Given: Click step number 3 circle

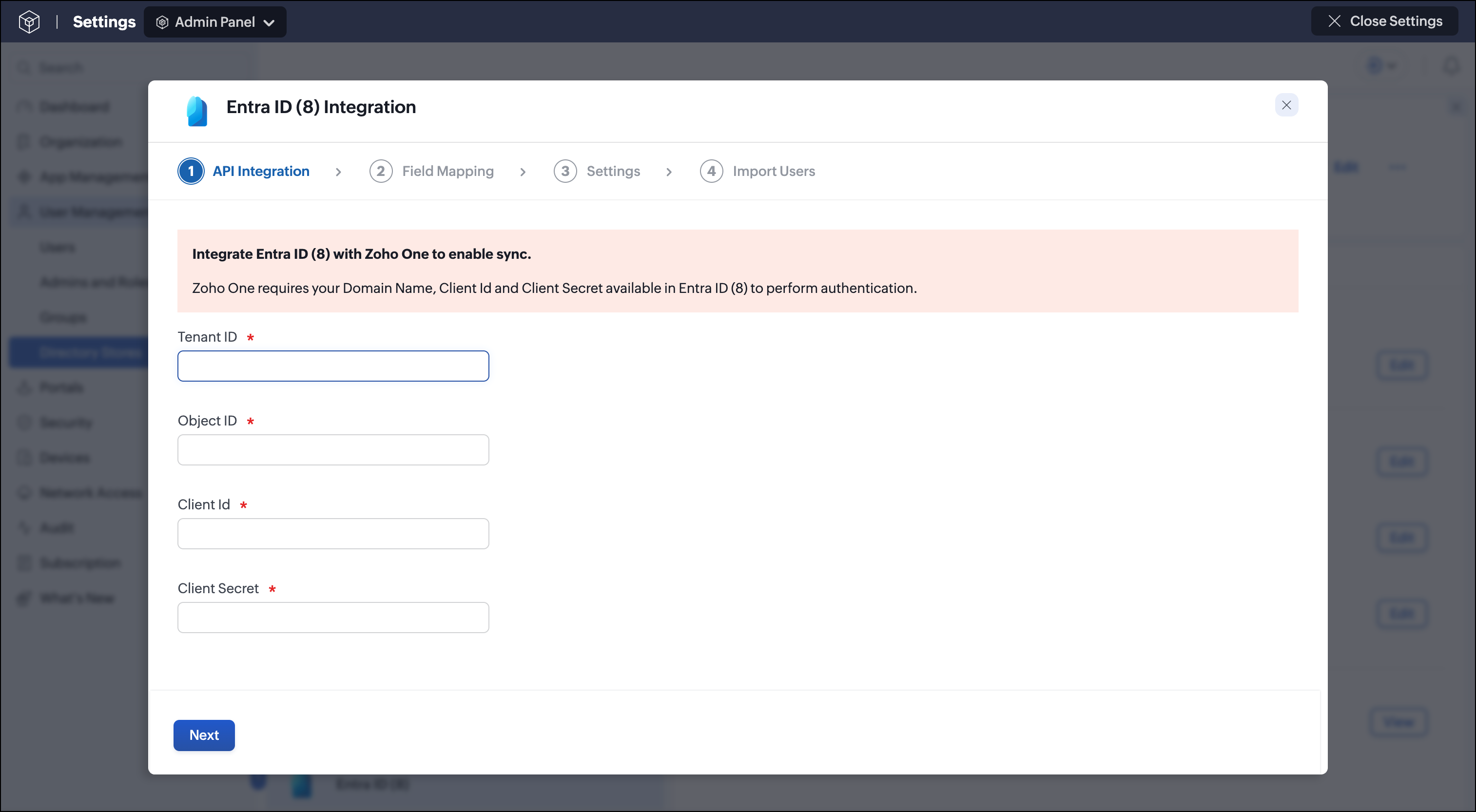Looking at the screenshot, I should (x=565, y=172).
